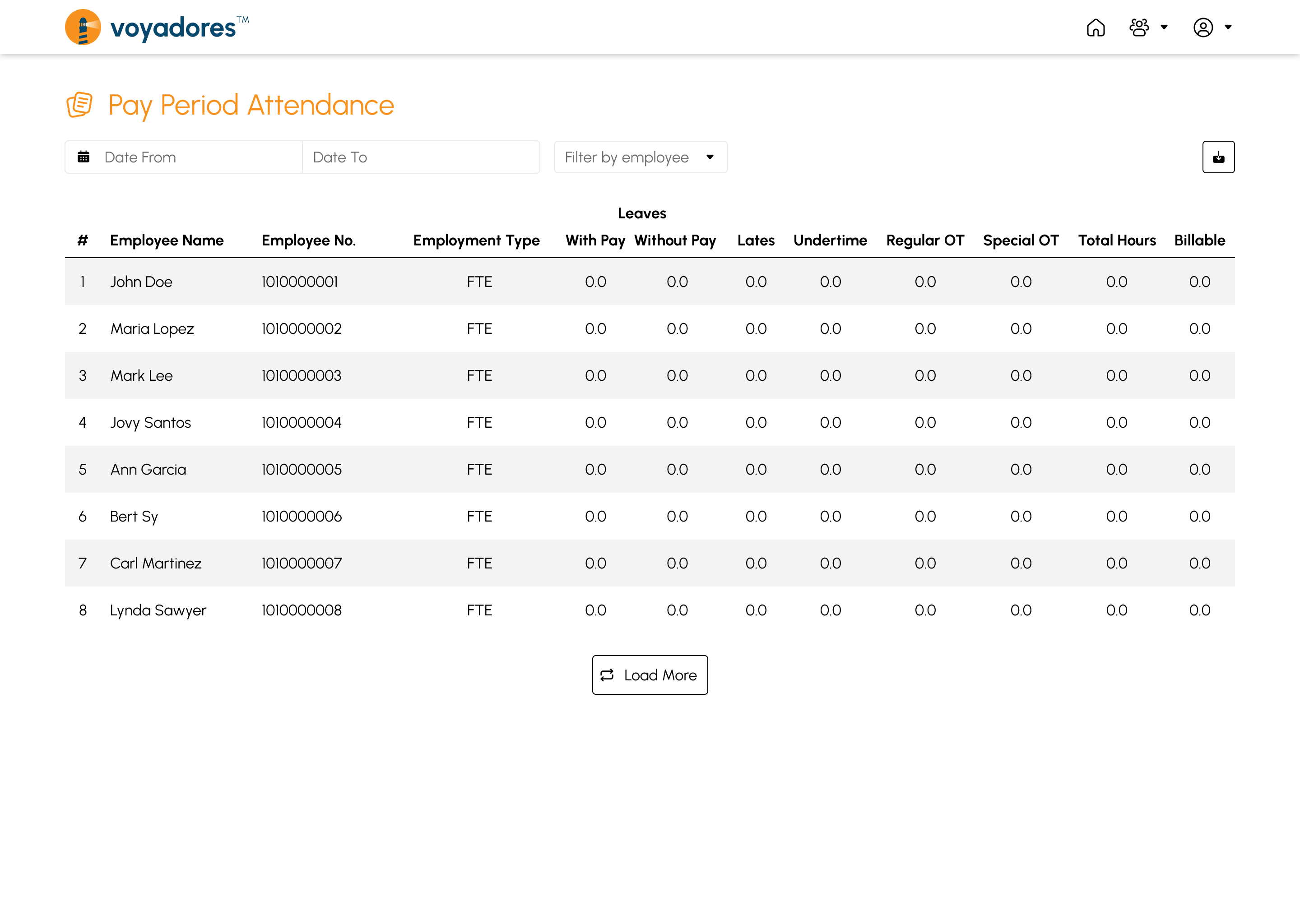Click the Lates column header
Image resolution: width=1300 pixels, height=924 pixels.
click(756, 240)
